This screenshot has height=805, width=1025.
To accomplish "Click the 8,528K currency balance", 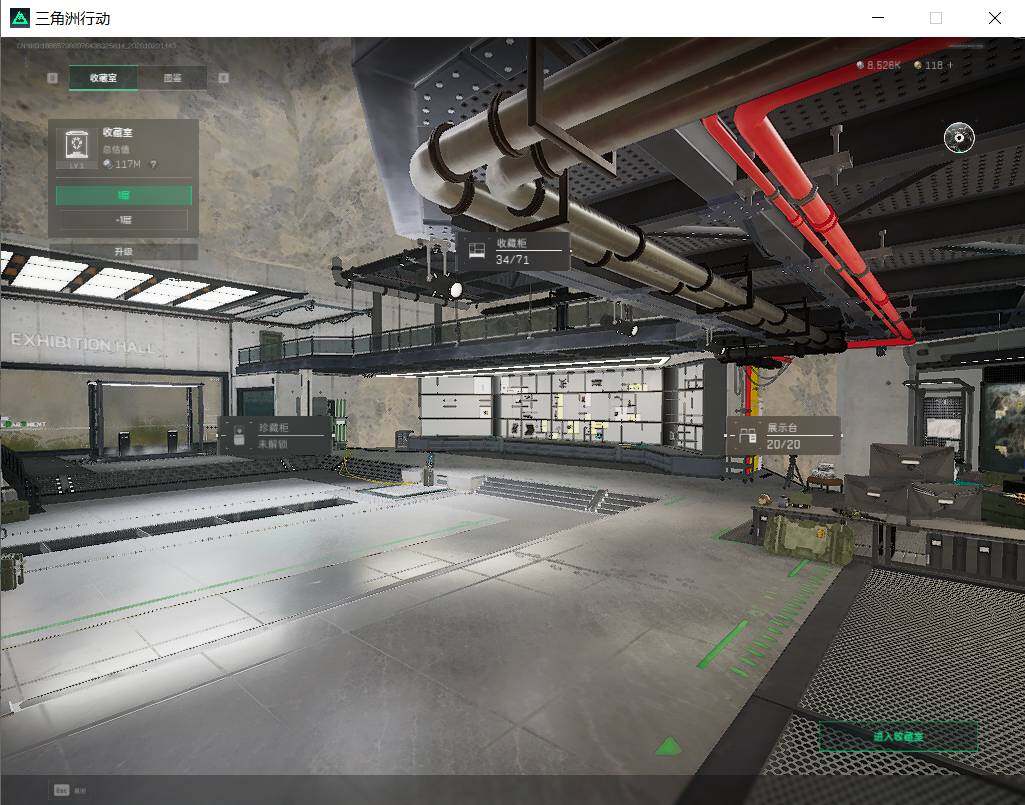I will click(x=879, y=65).
